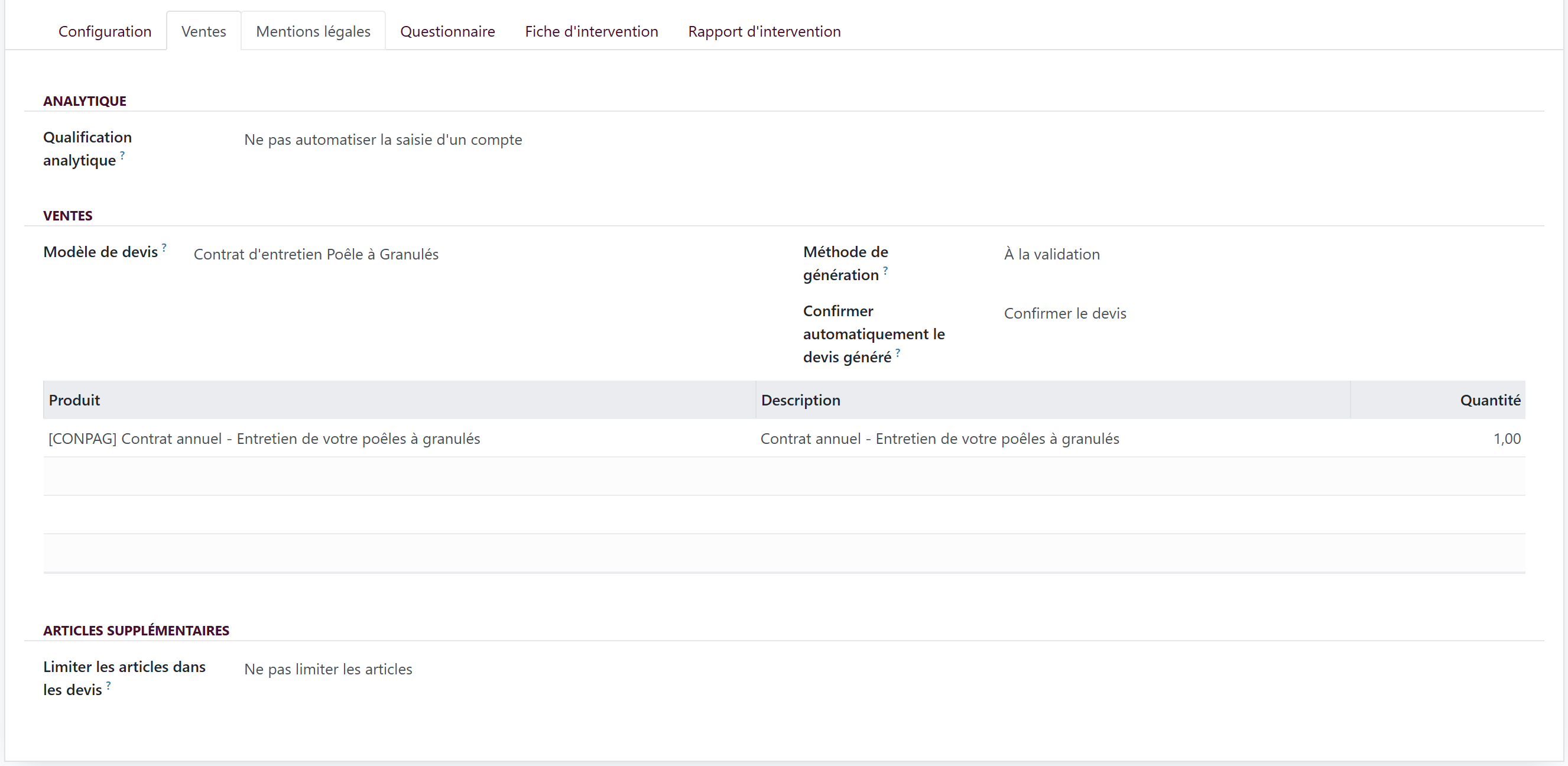Show help icon for Confirmer automatiquement le devis
Viewport: 1568px width, 766px height.
click(898, 352)
